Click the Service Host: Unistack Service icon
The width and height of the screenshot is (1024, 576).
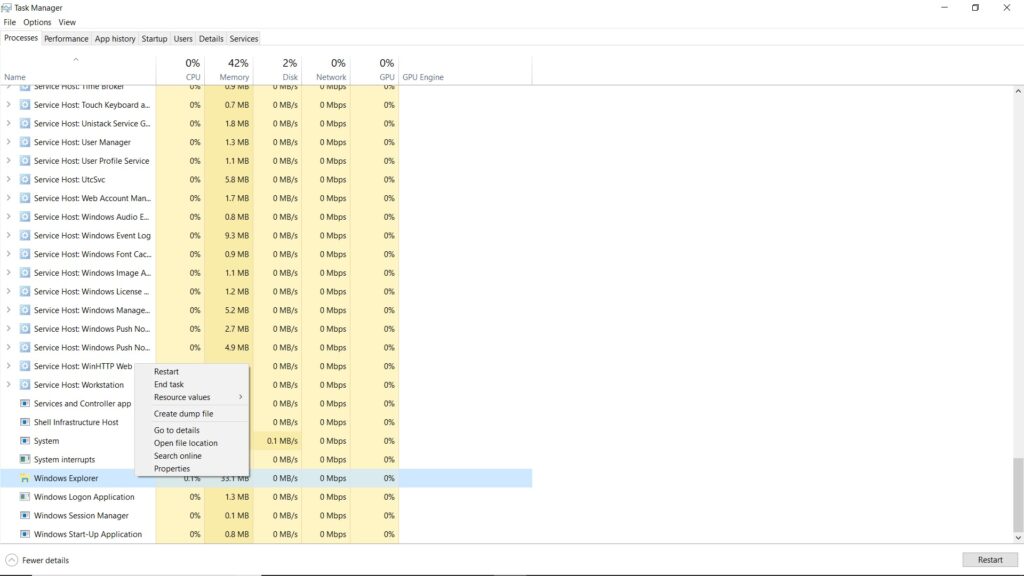(x=25, y=123)
